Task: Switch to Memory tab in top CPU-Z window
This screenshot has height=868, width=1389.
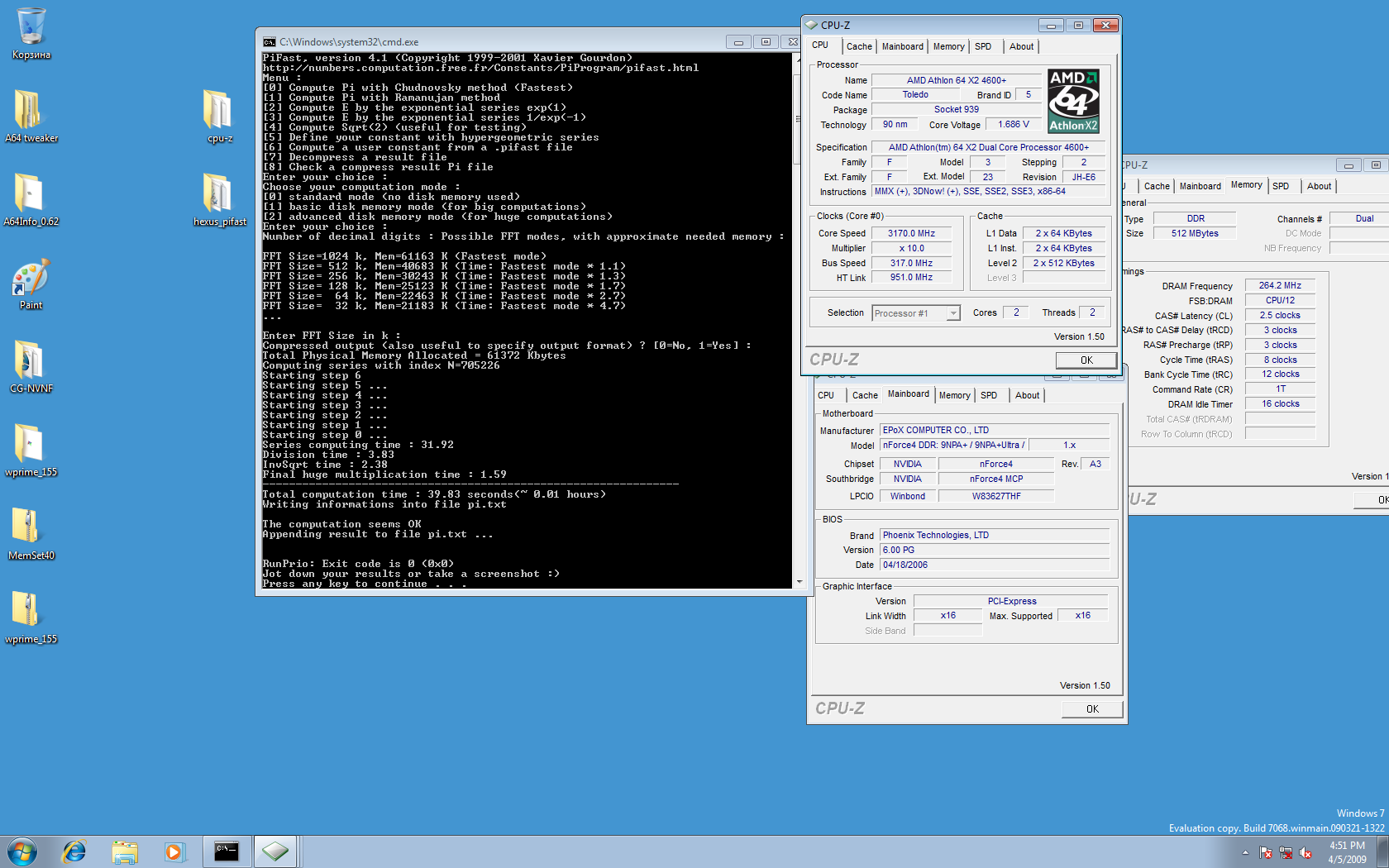Action: coord(948,46)
